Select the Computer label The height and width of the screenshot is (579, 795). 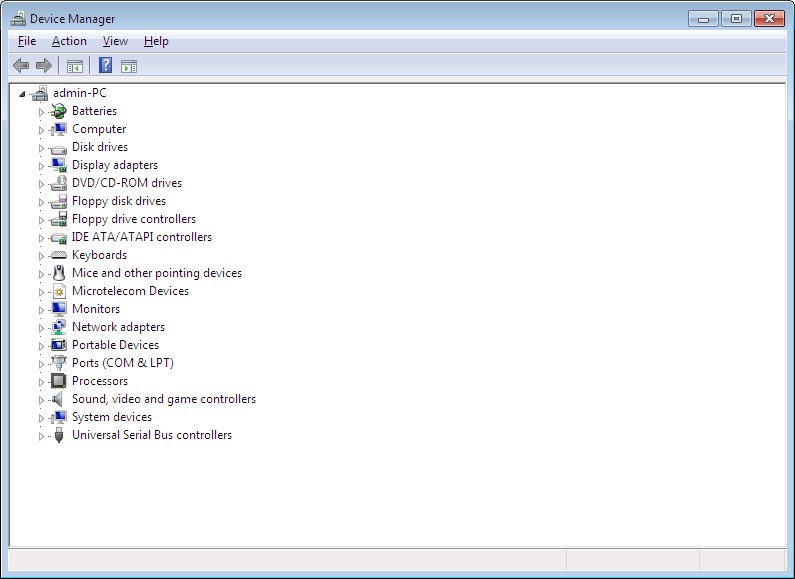[x=99, y=129]
